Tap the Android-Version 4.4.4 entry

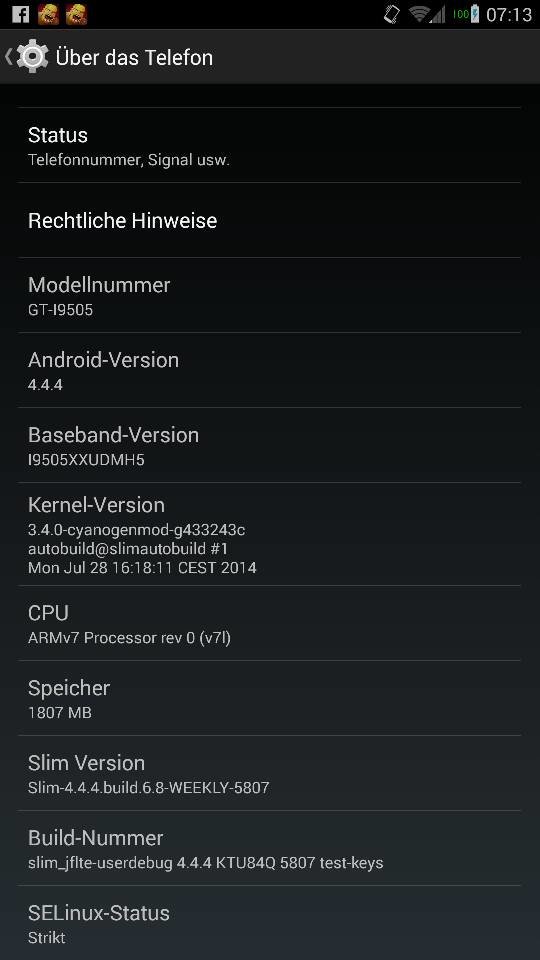point(269,370)
